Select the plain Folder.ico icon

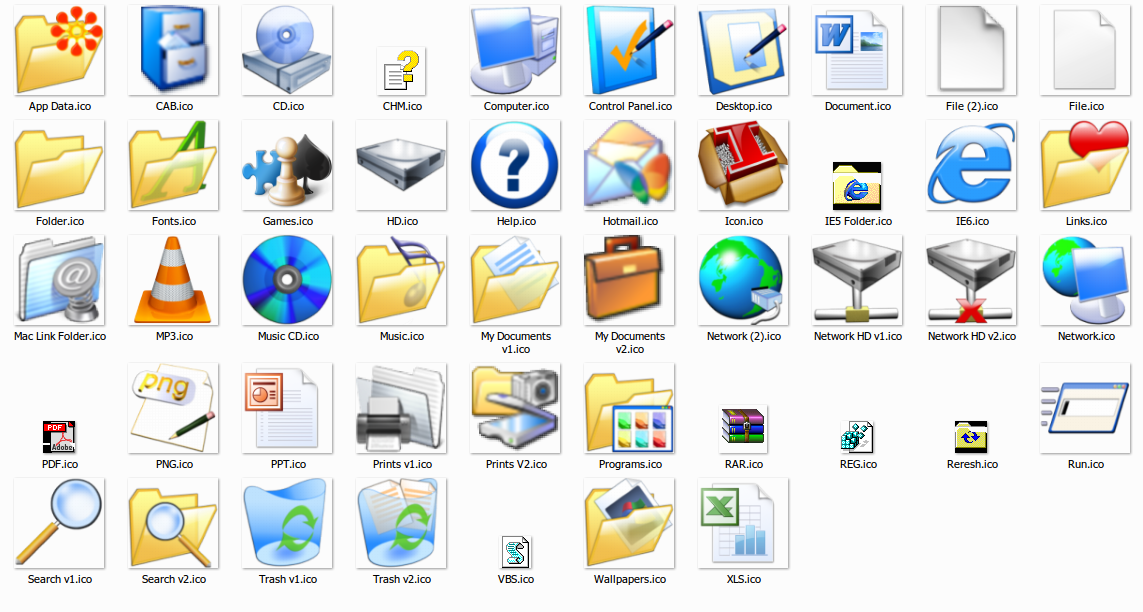click(x=59, y=165)
